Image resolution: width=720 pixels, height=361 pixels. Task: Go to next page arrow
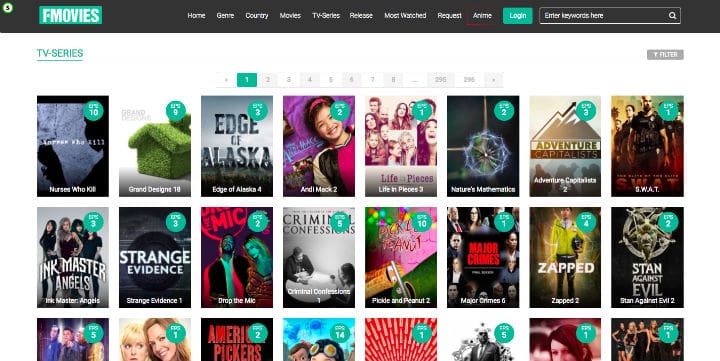click(x=494, y=80)
